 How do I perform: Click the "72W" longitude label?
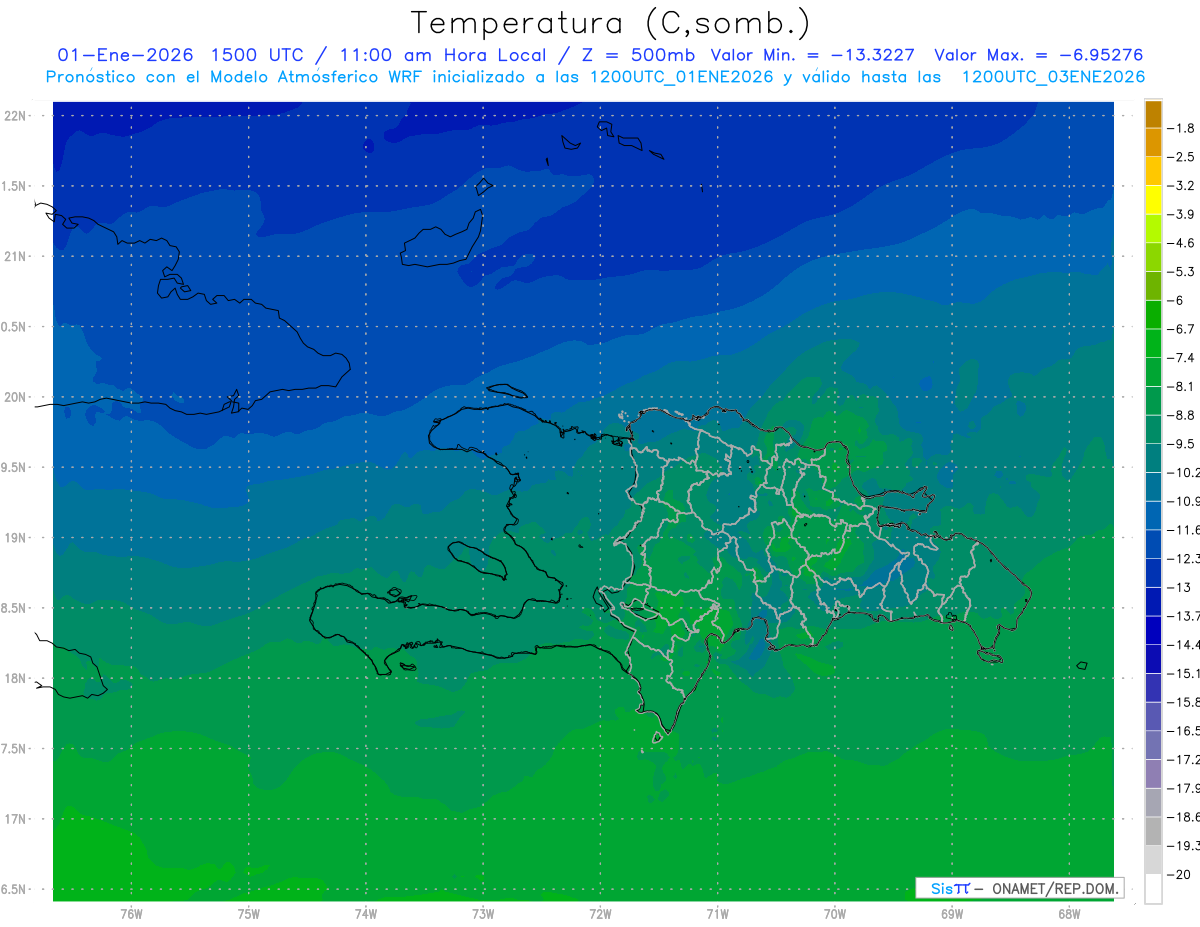[600, 914]
